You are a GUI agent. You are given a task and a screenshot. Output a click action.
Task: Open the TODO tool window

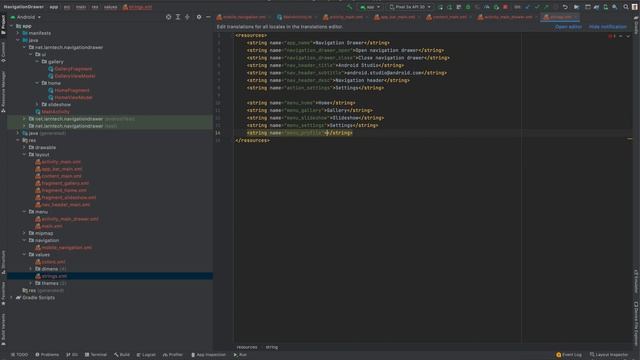19,355
